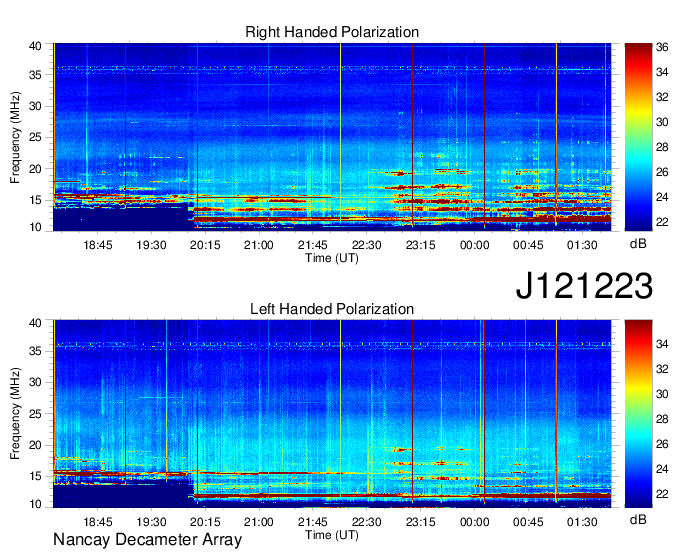Click the 10 MHz tick of Left Handed plot

click(35, 504)
